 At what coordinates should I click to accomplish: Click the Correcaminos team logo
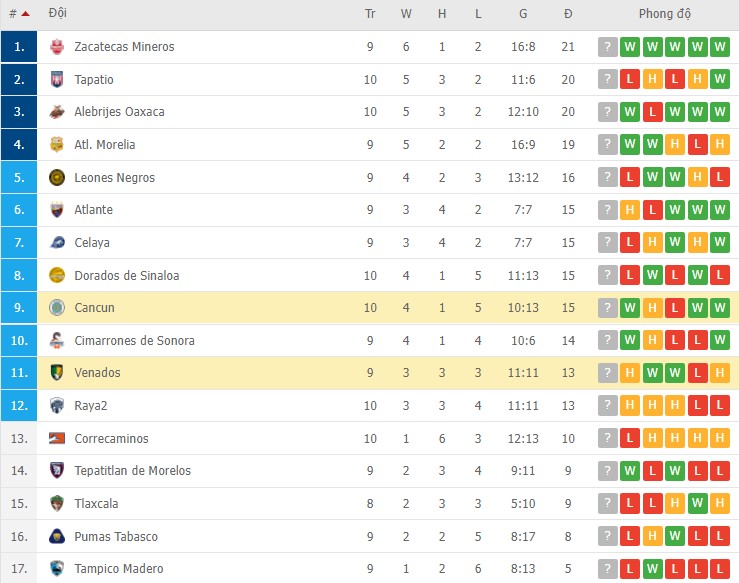pyautogui.click(x=57, y=438)
